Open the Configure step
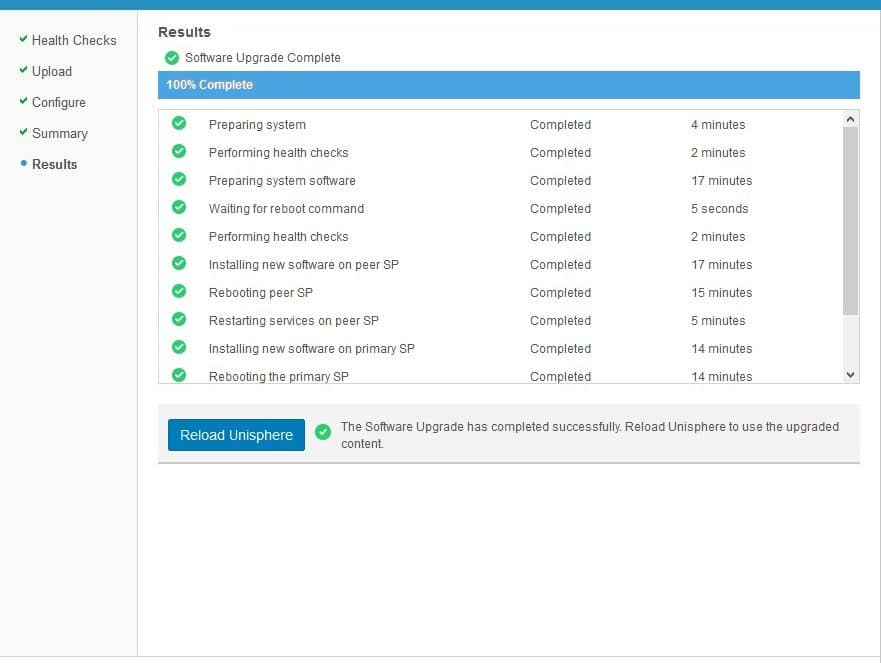Screen dimensions: 881x663 (58, 102)
